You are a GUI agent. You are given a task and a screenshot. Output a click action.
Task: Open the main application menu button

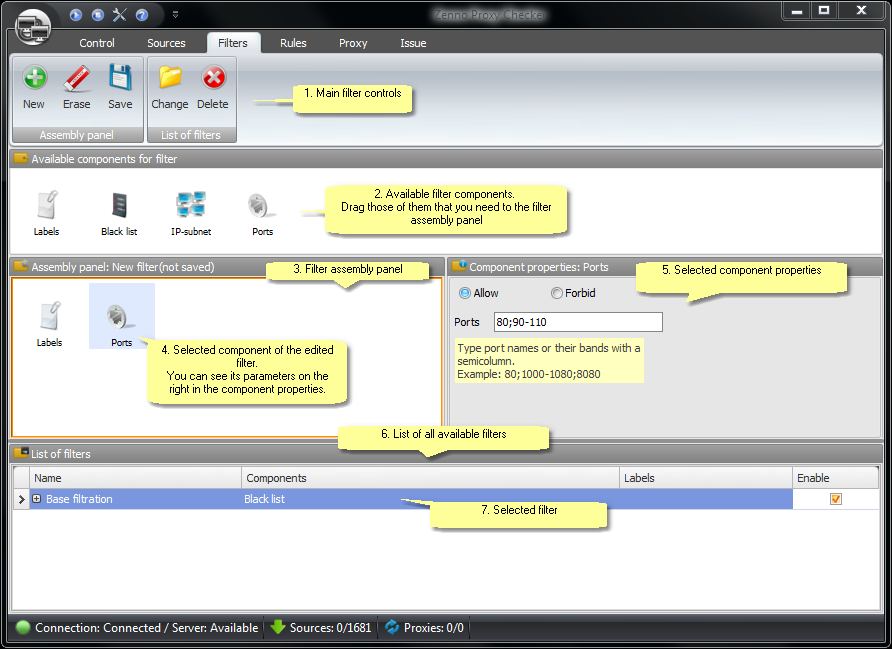[32, 25]
